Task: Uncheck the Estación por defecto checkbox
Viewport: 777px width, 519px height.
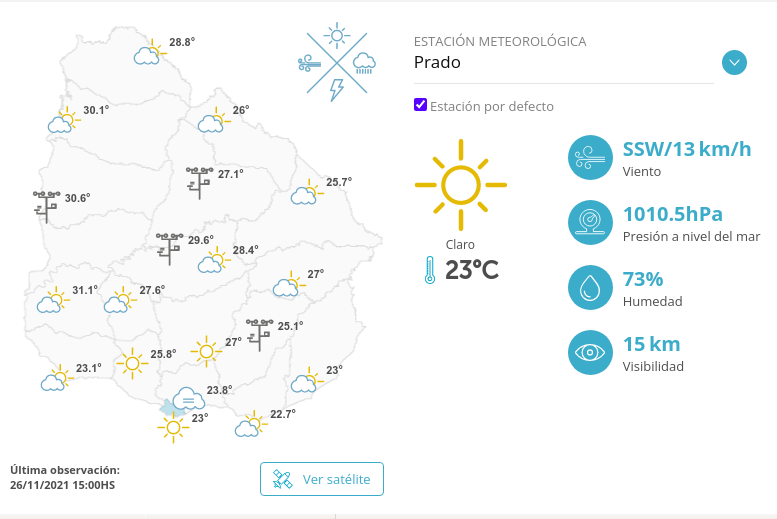Action: tap(420, 105)
